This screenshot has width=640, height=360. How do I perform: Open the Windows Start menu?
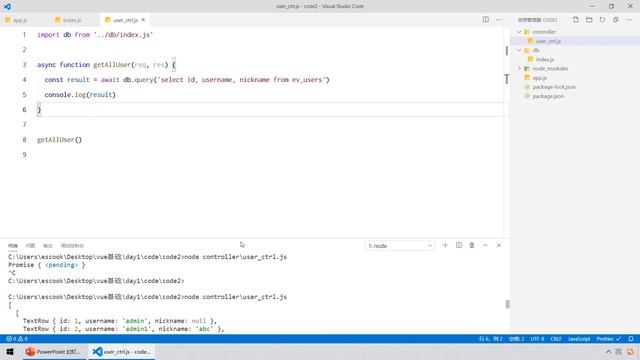pyautogui.click(x=10, y=351)
